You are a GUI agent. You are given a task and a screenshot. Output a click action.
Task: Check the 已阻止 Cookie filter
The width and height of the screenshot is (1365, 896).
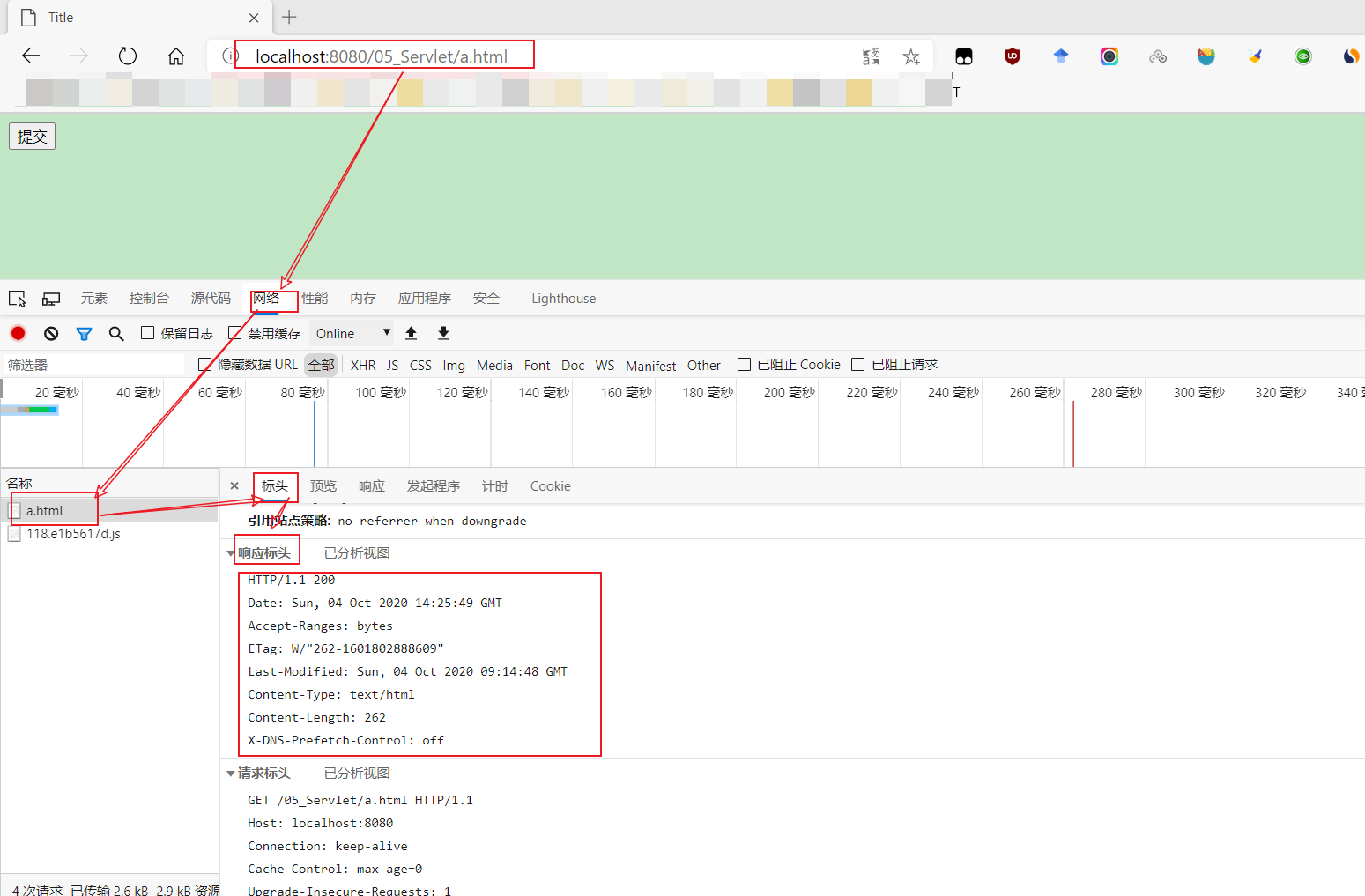[745, 364]
